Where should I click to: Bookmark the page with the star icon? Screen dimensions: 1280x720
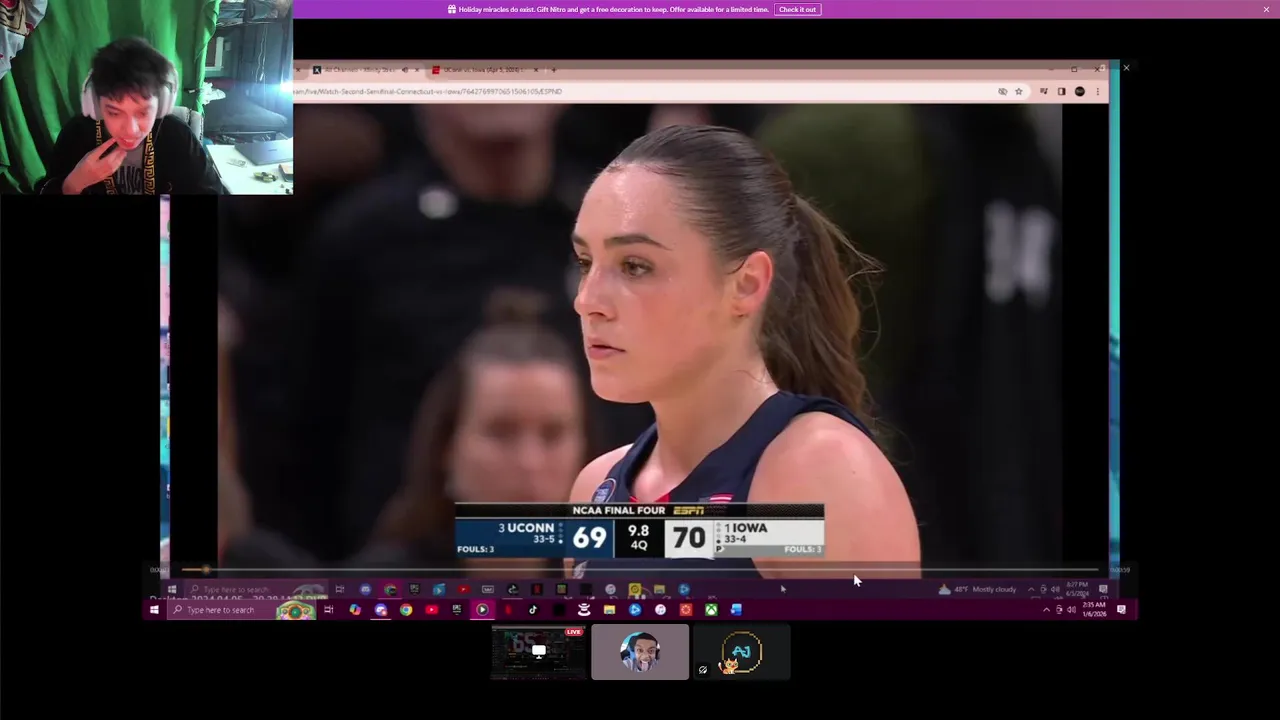click(x=1018, y=91)
